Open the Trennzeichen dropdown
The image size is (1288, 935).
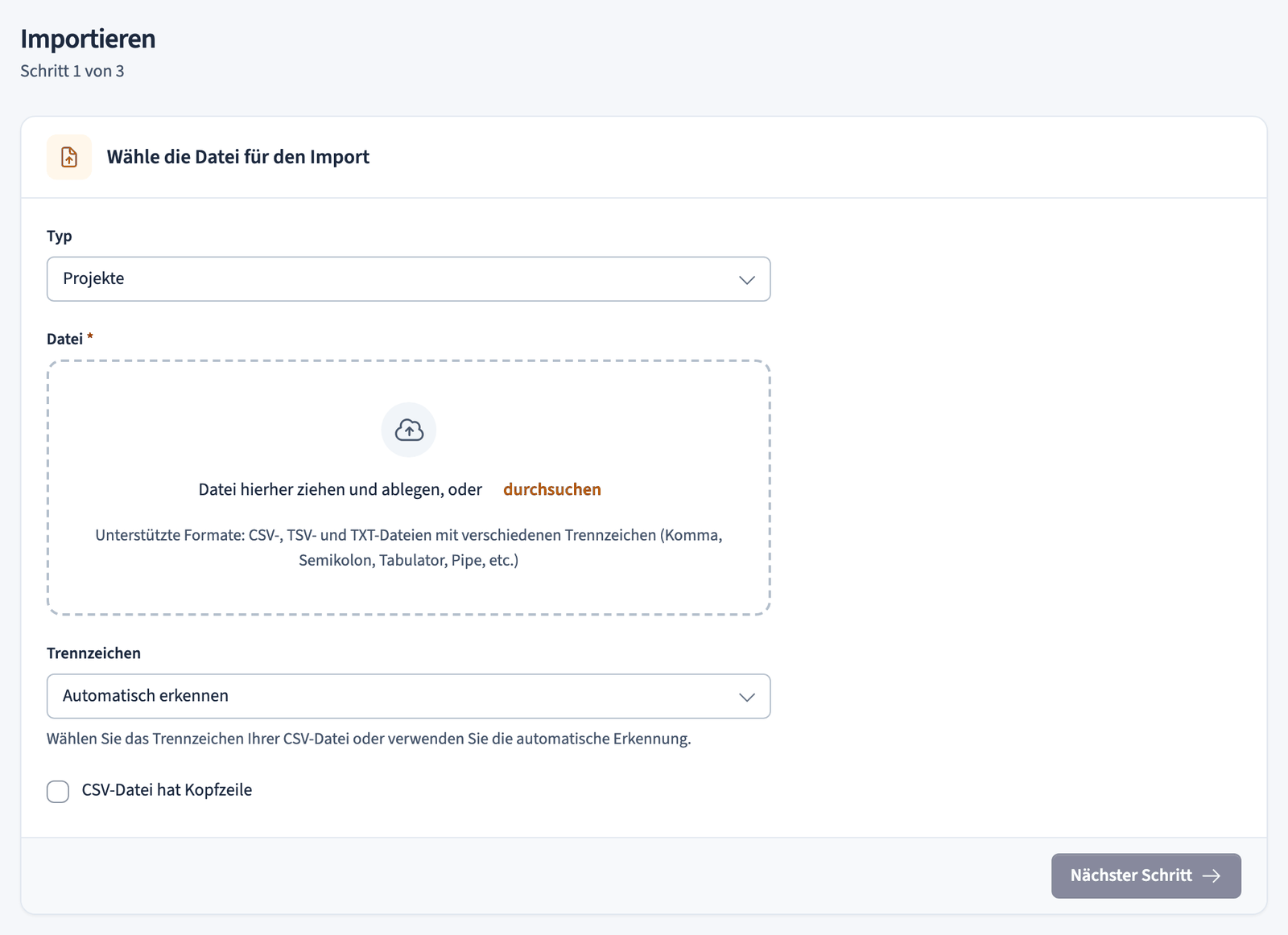click(409, 696)
